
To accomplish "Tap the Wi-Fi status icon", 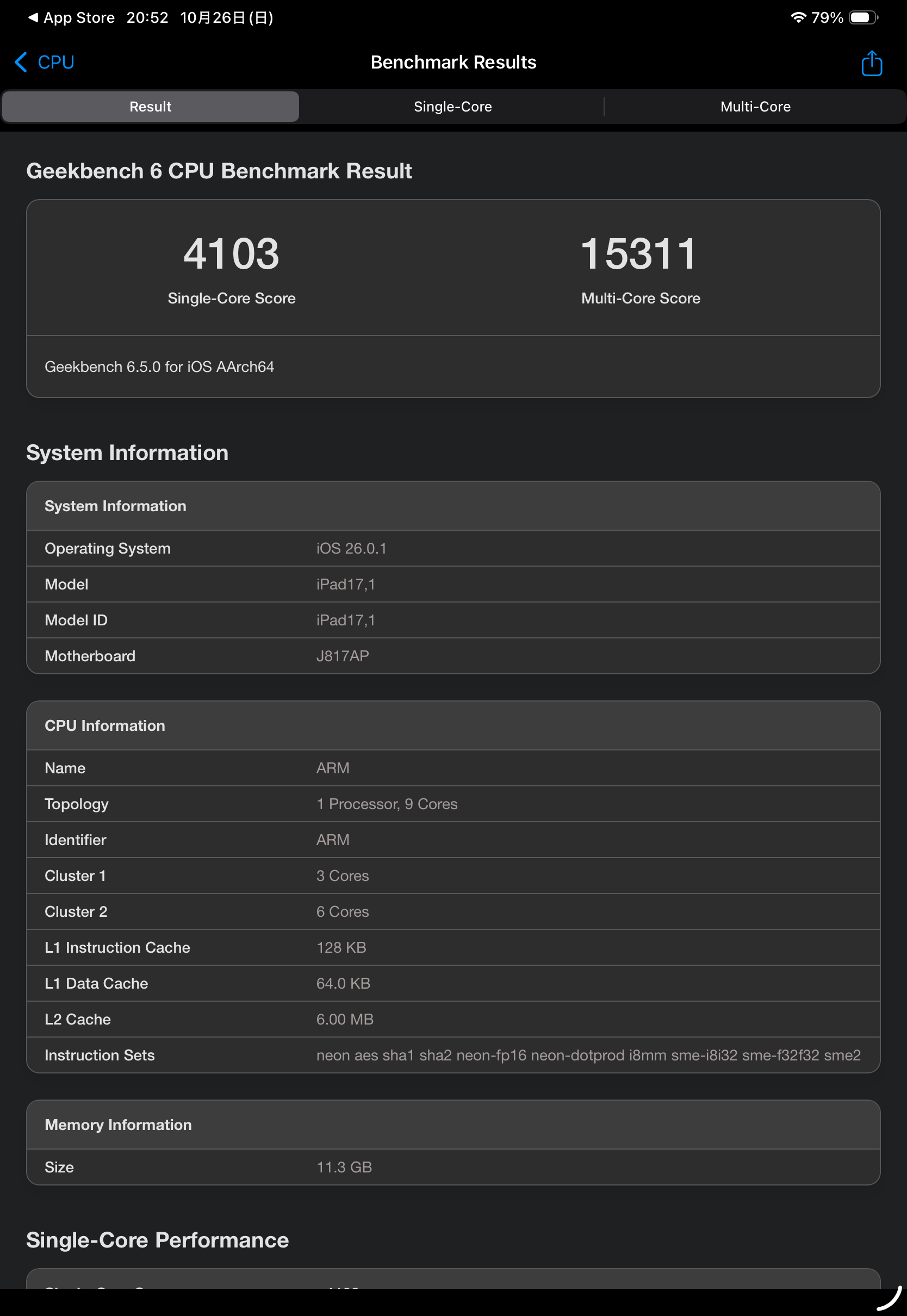I will tap(797, 17).
